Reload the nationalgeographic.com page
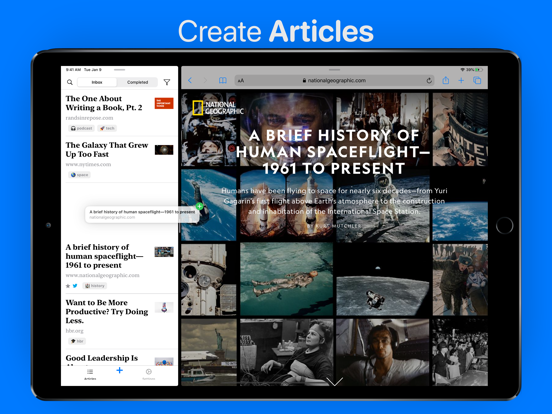This screenshot has height=414, width=552. [429, 81]
